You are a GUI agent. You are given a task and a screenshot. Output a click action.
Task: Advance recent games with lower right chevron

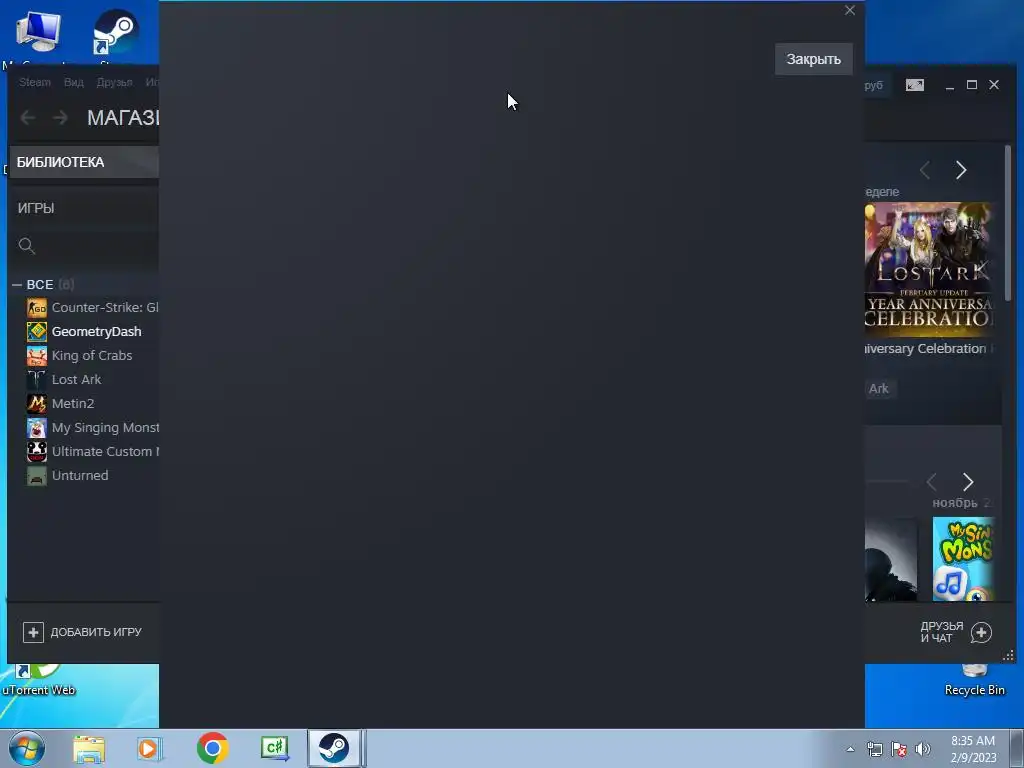(x=968, y=482)
